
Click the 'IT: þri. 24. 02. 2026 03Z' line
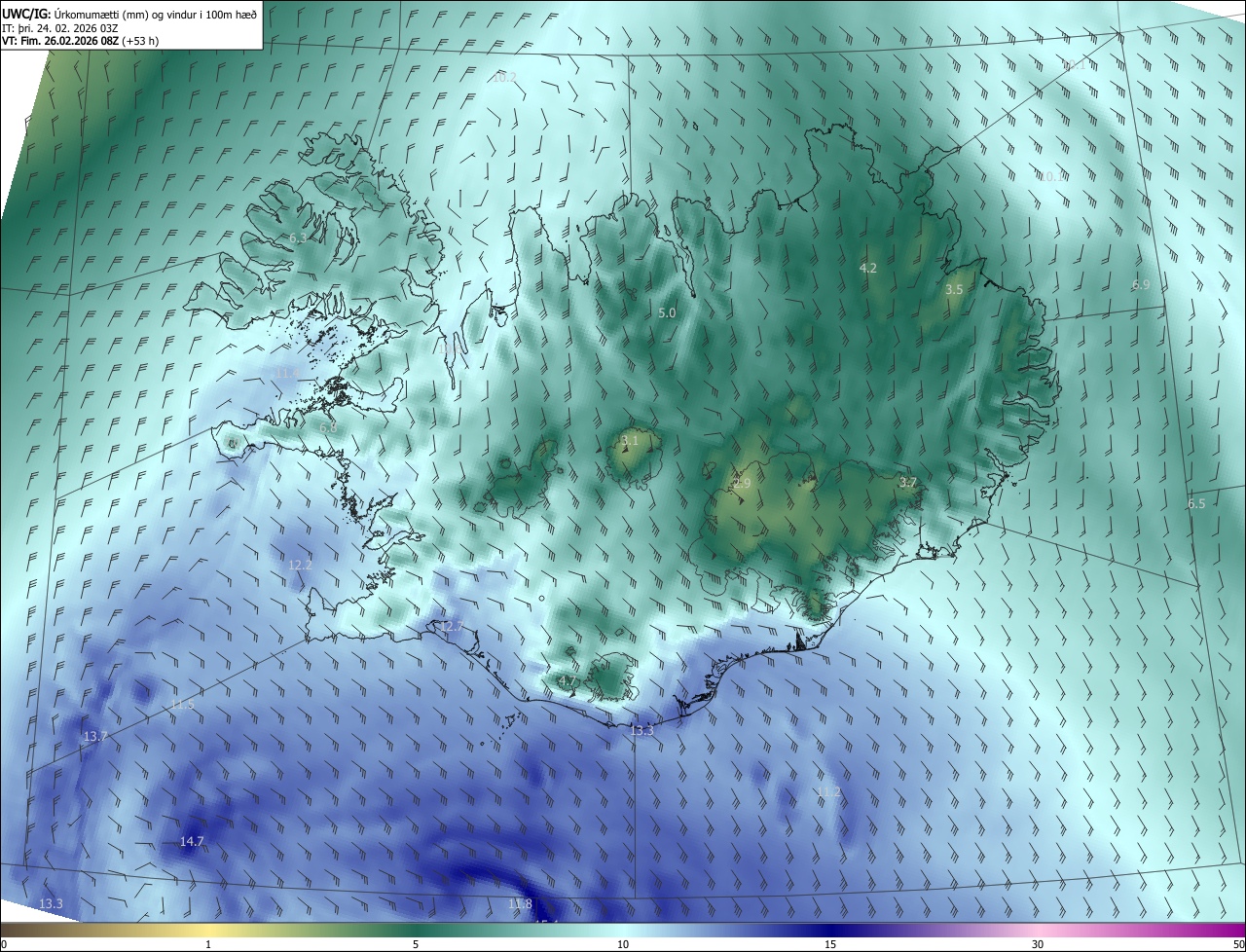[60, 27]
